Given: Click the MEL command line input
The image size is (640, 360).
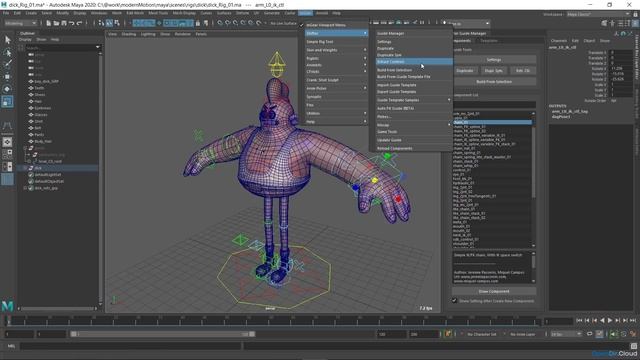Looking at the screenshot, I should click(131, 346).
